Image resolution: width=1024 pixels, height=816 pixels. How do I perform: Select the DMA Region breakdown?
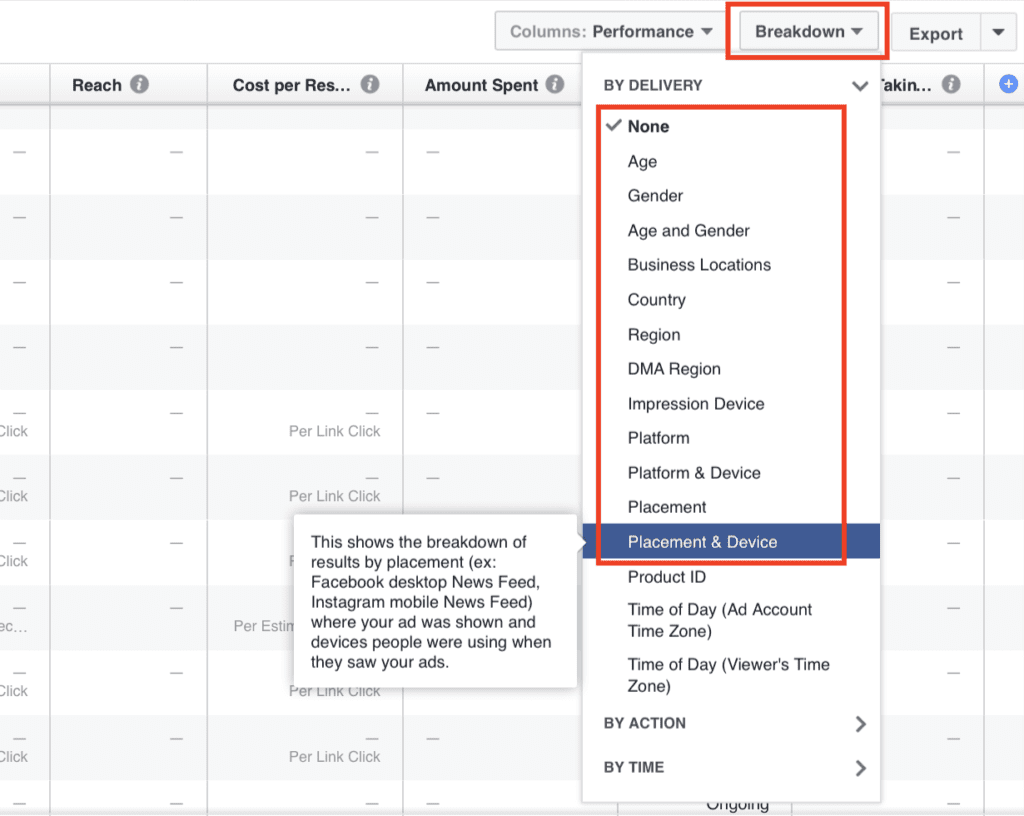coord(731,369)
